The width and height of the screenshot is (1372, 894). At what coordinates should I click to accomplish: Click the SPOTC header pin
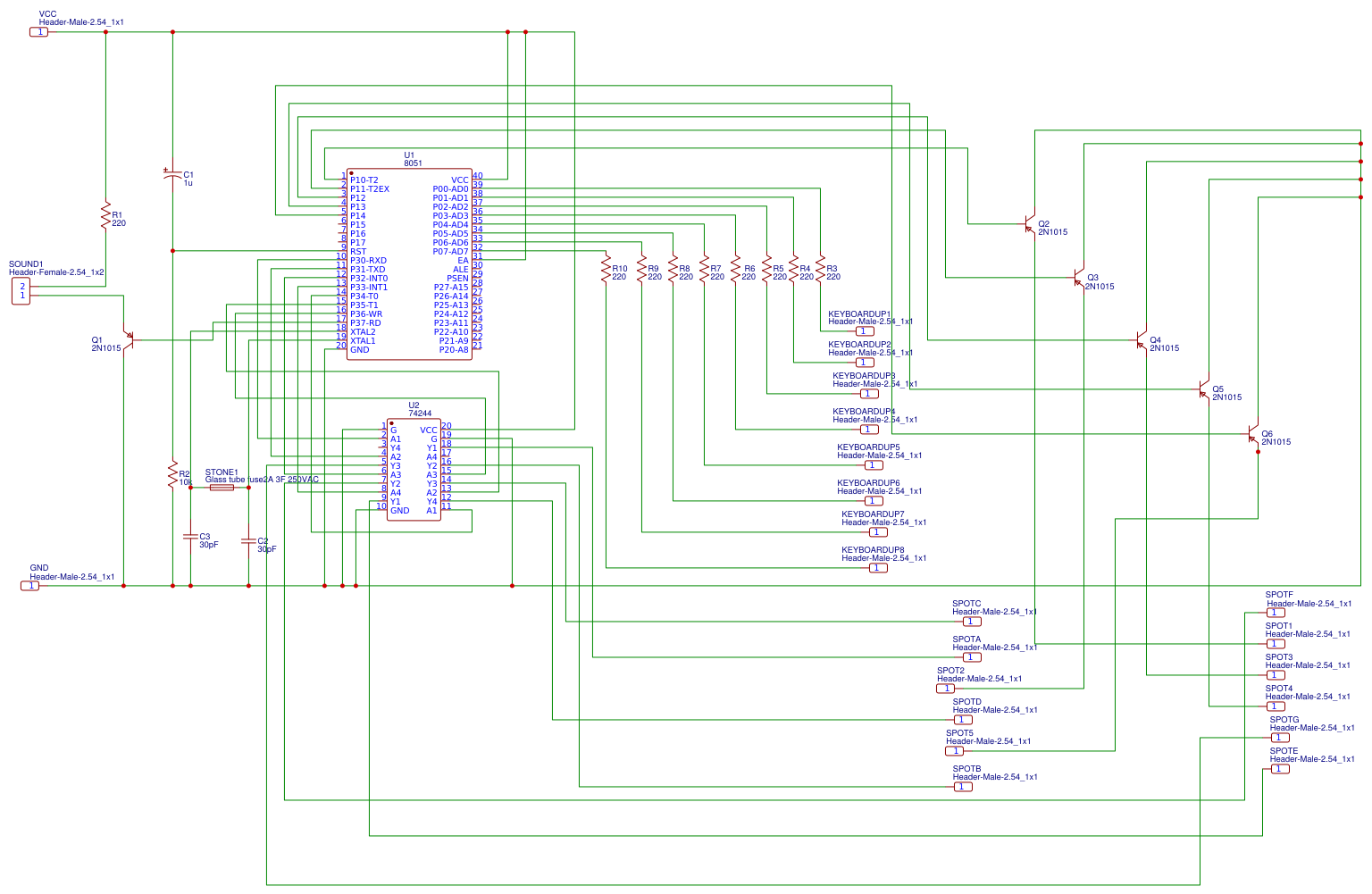972,622
